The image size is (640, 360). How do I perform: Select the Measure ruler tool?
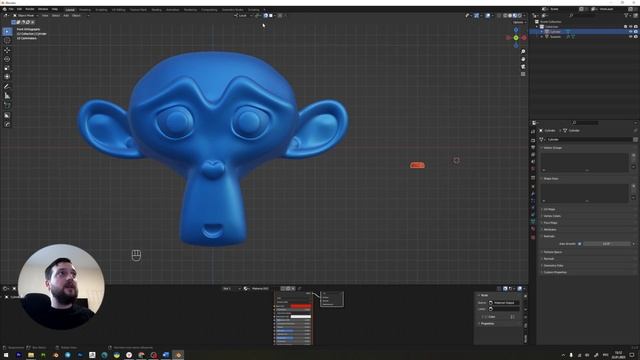[7, 96]
